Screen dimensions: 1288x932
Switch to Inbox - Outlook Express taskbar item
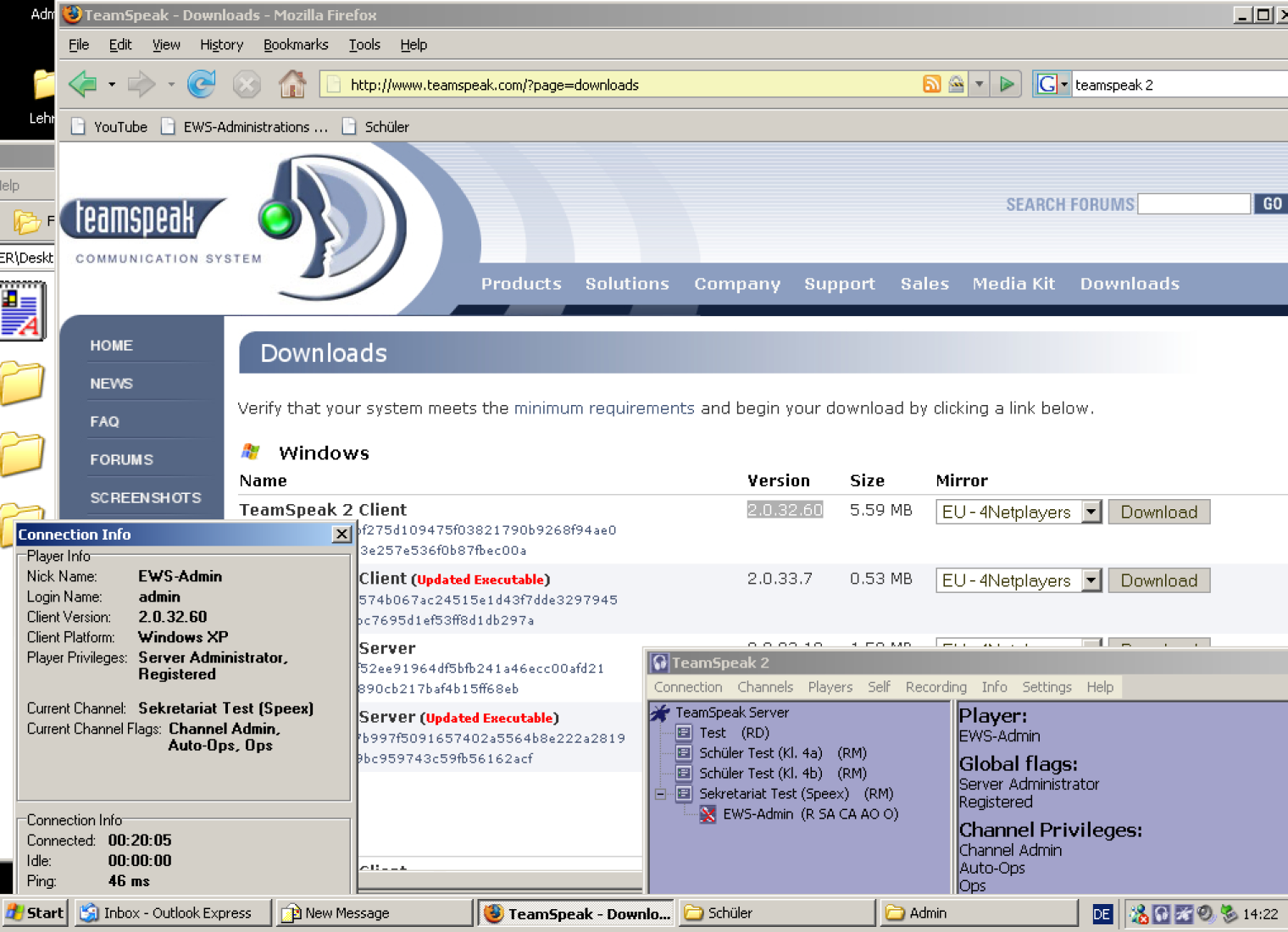[173, 913]
